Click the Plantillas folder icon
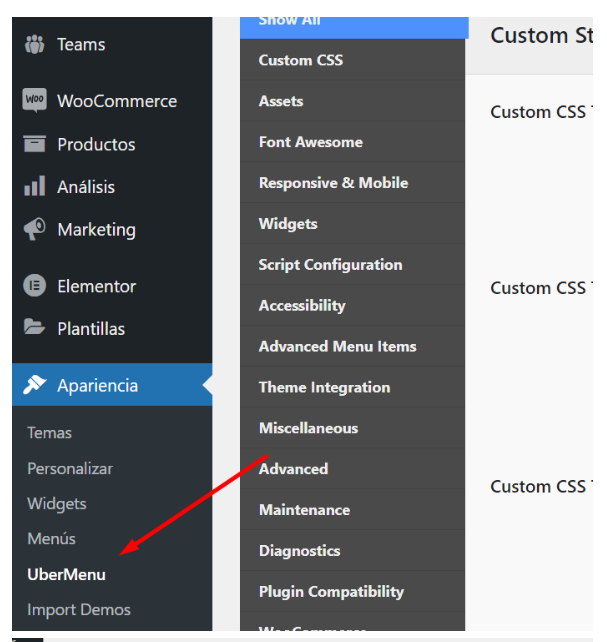 pos(34,327)
